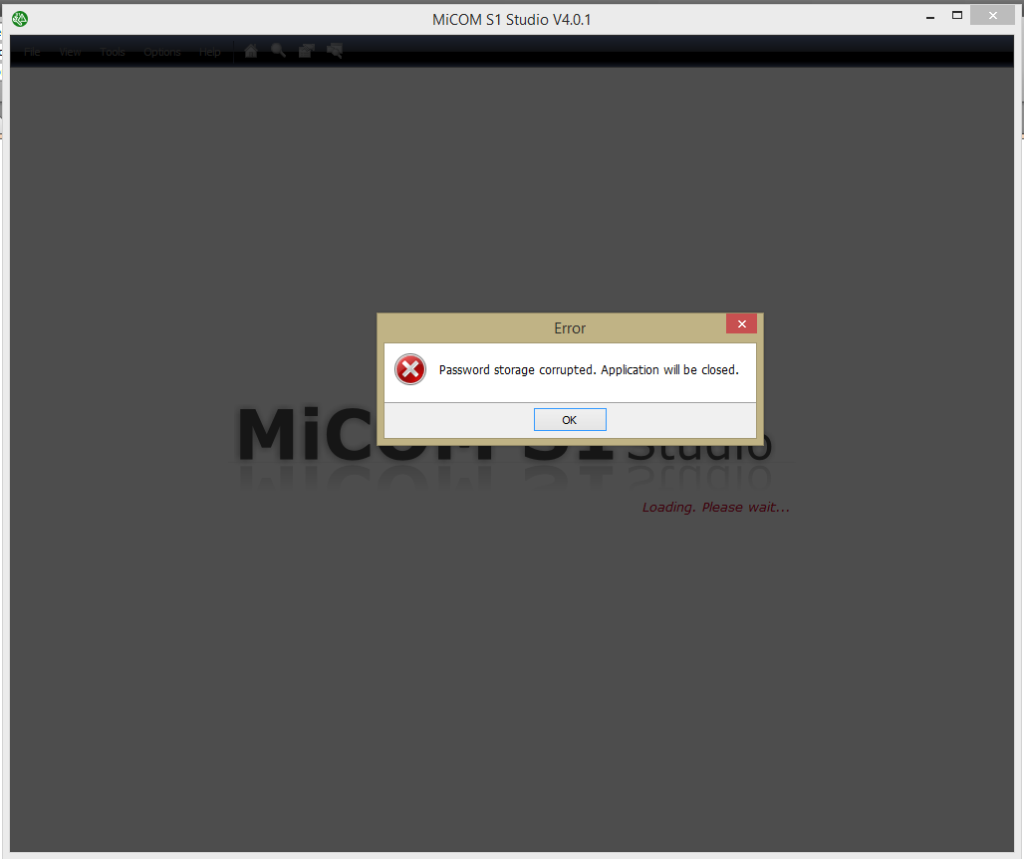The width and height of the screenshot is (1024, 859).
Task: Click the red error icon in the dialog
Action: [x=410, y=369]
